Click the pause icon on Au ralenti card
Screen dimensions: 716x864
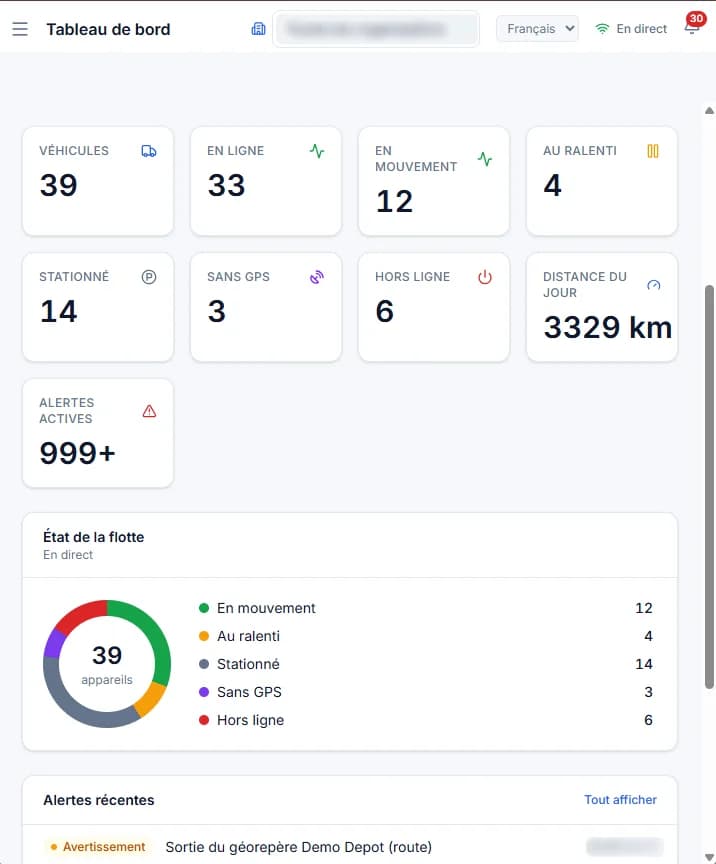tap(653, 151)
